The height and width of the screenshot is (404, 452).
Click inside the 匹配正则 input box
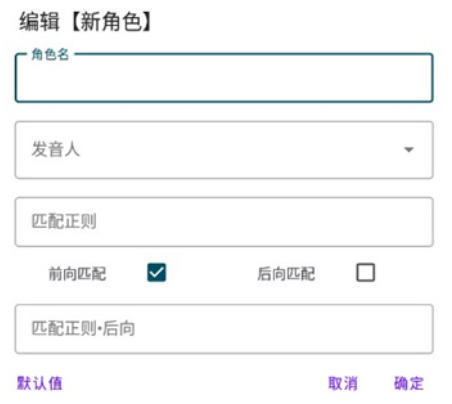tap(224, 222)
